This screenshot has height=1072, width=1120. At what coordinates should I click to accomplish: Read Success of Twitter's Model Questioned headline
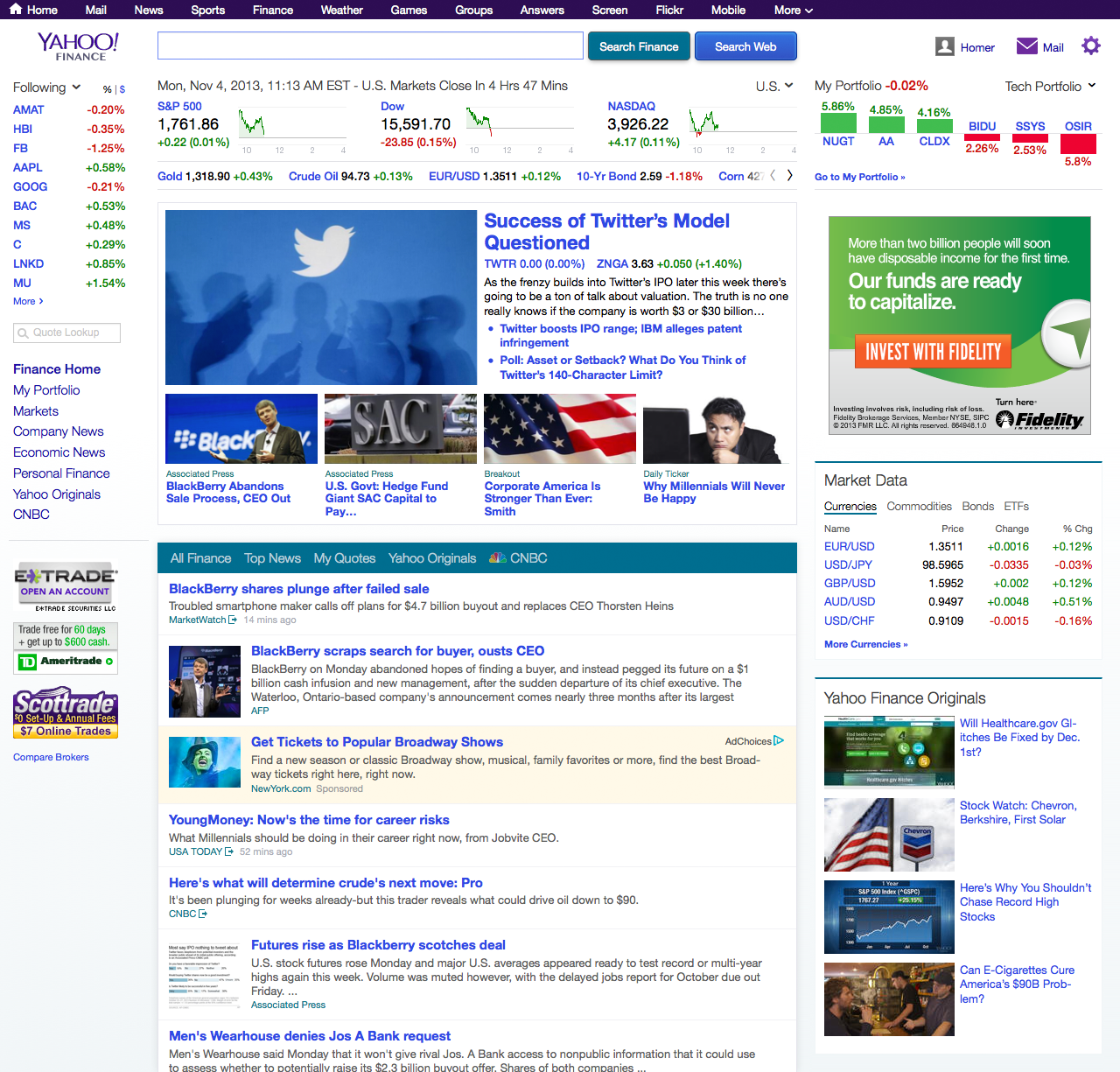[607, 232]
